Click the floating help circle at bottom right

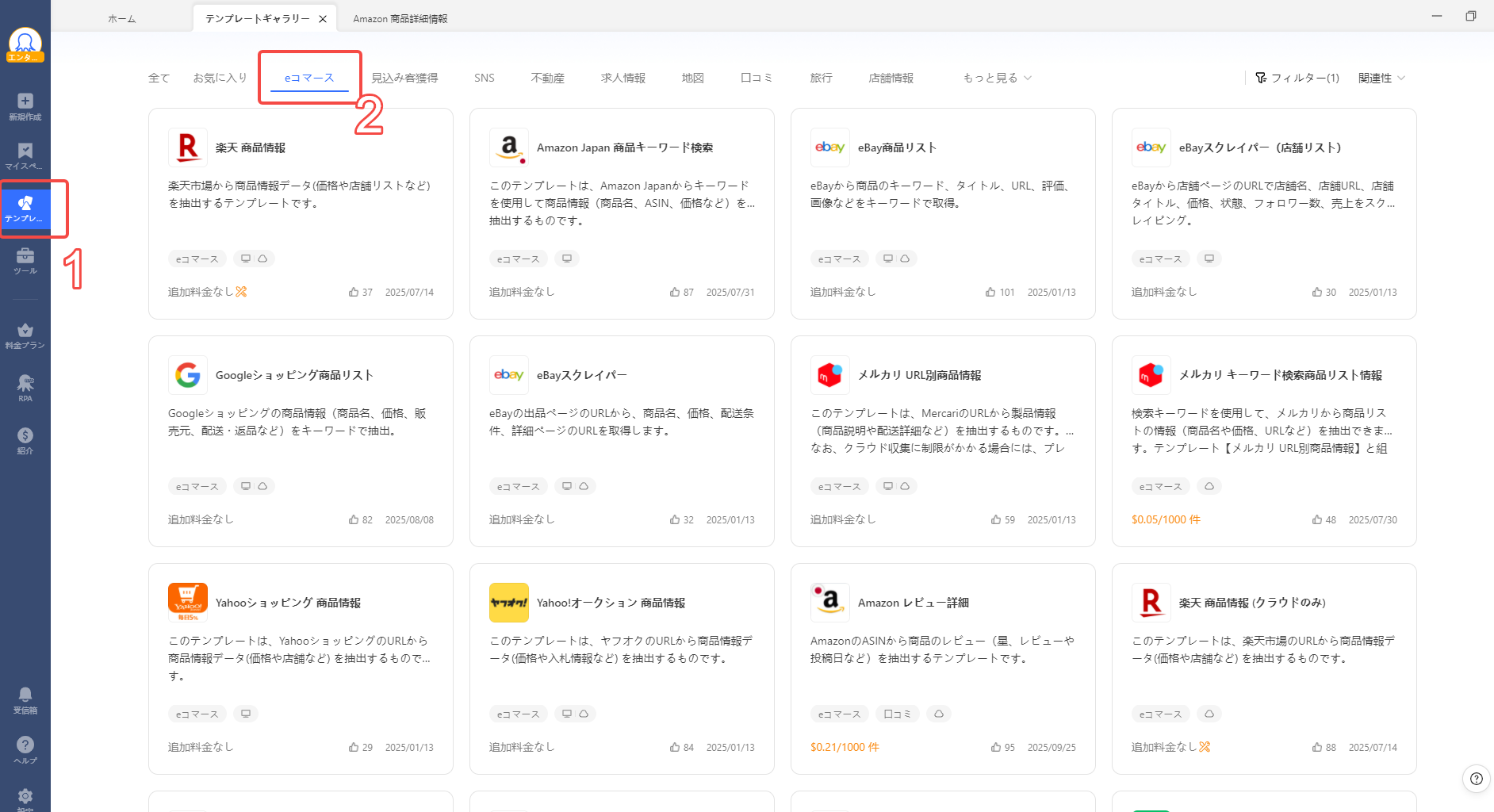[x=1475, y=779]
